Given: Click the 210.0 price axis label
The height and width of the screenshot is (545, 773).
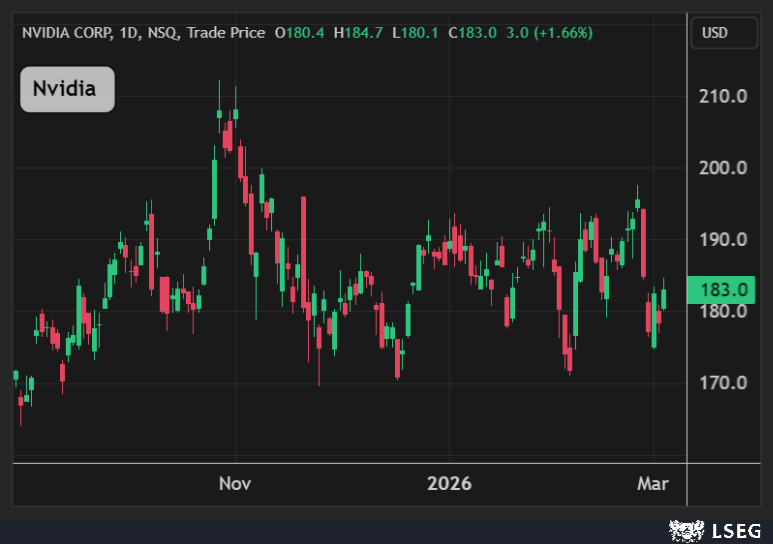Looking at the screenshot, I should 725,97.
